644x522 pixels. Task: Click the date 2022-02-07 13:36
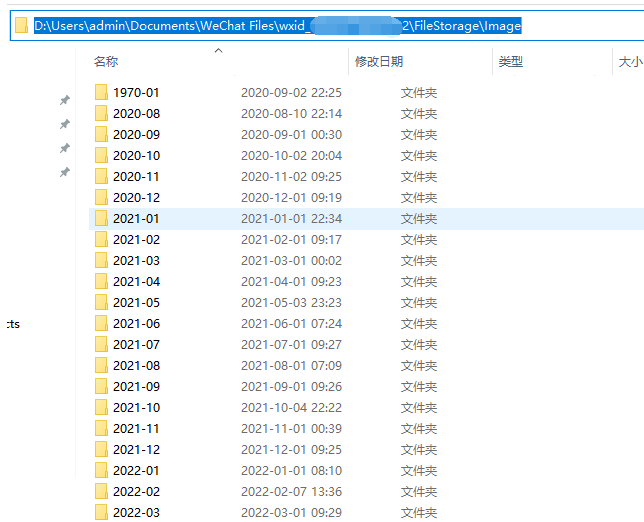point(291,491)
